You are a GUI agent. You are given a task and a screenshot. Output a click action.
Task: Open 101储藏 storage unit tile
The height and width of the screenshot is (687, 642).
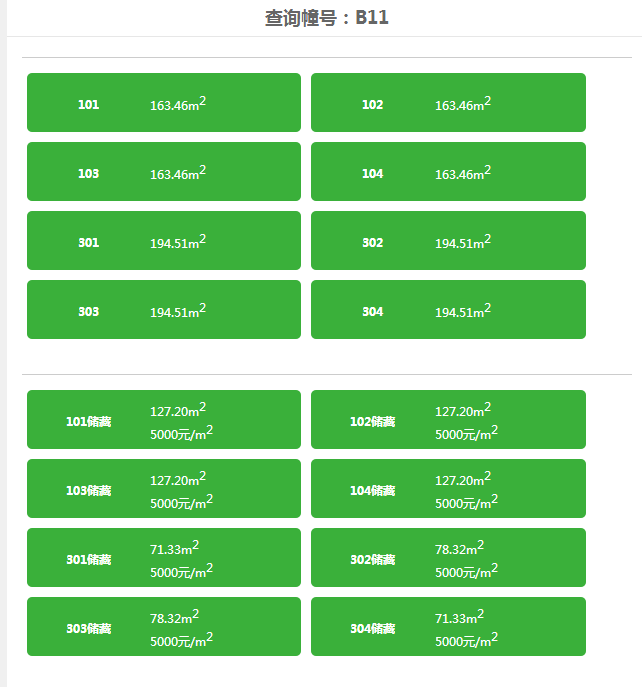tap(164, 419)
